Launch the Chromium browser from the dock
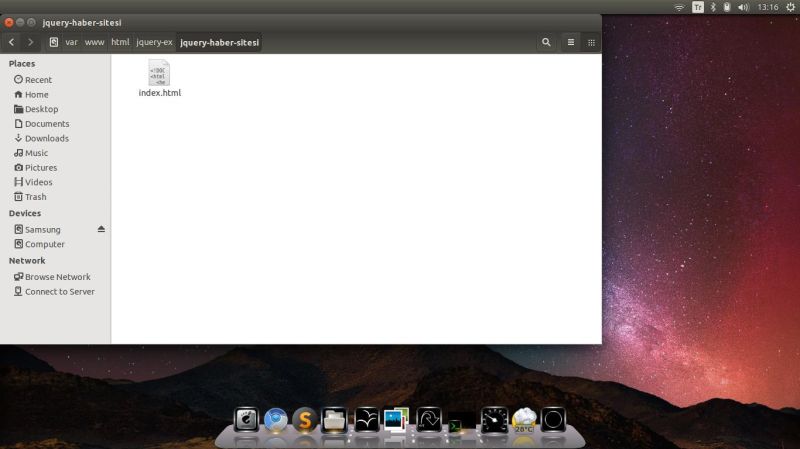 point(276,420)
